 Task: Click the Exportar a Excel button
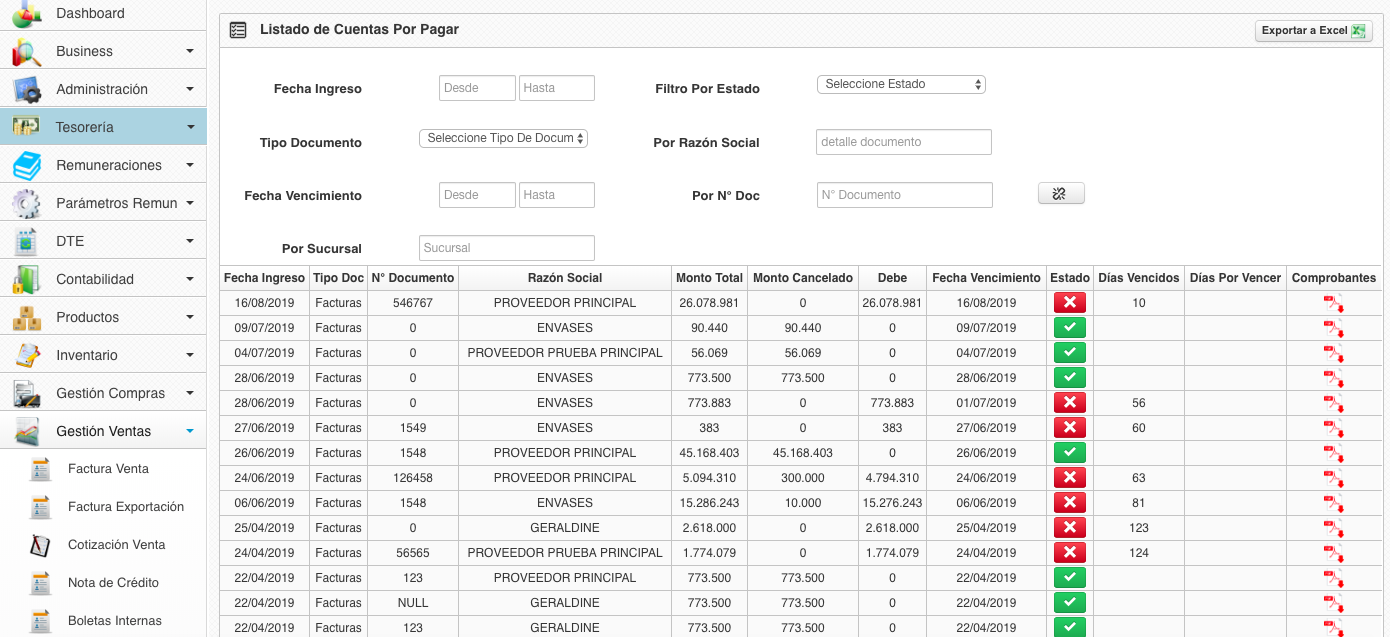pos(1313,31)
